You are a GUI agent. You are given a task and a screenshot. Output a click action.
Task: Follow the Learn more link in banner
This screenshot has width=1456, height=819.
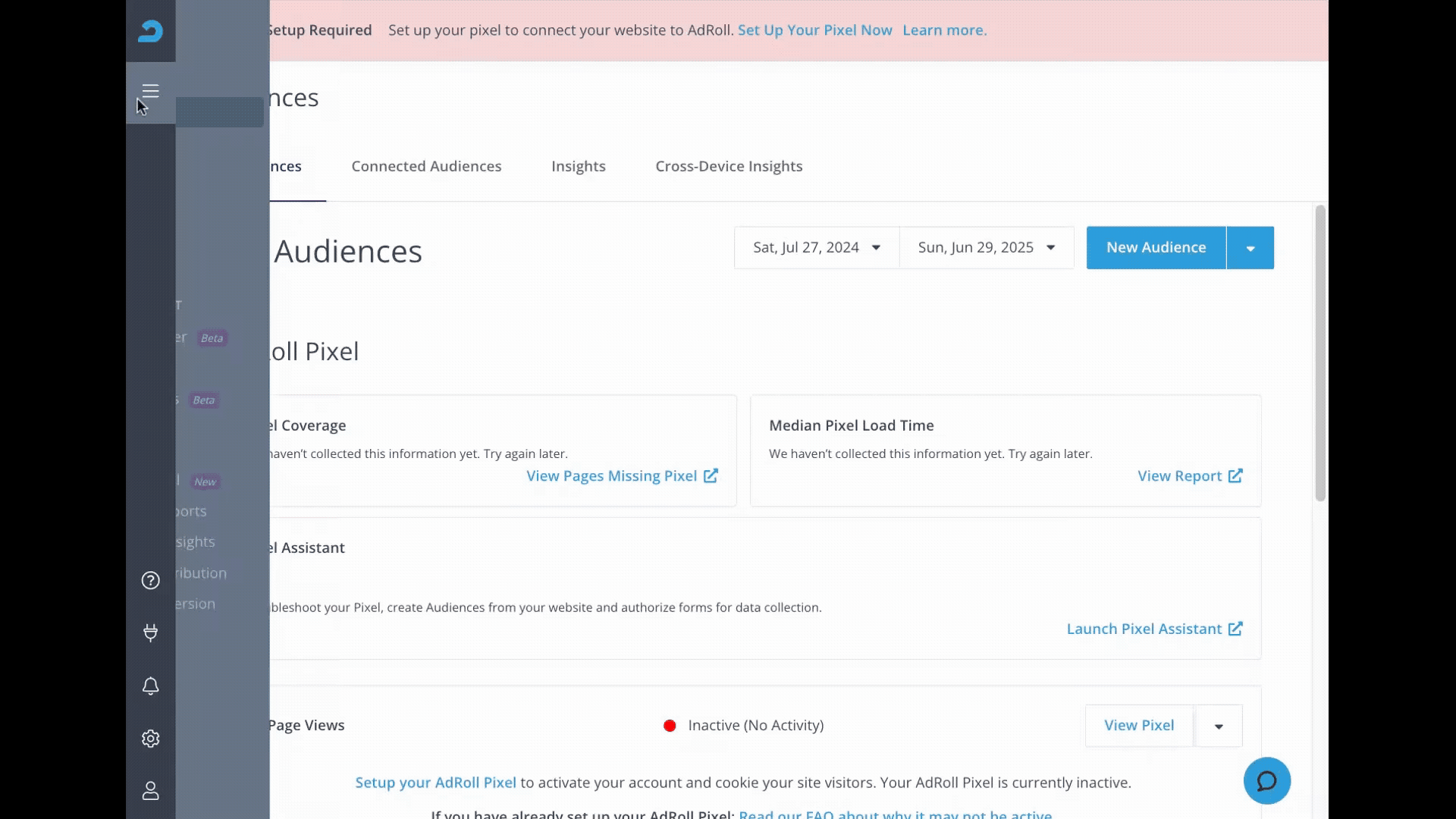click(945, 30)
